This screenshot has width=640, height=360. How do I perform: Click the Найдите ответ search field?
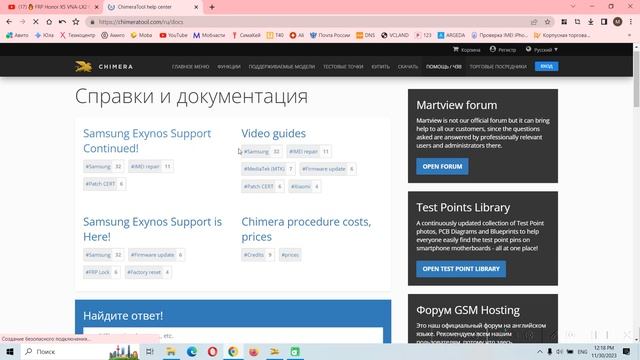point(233,335)
